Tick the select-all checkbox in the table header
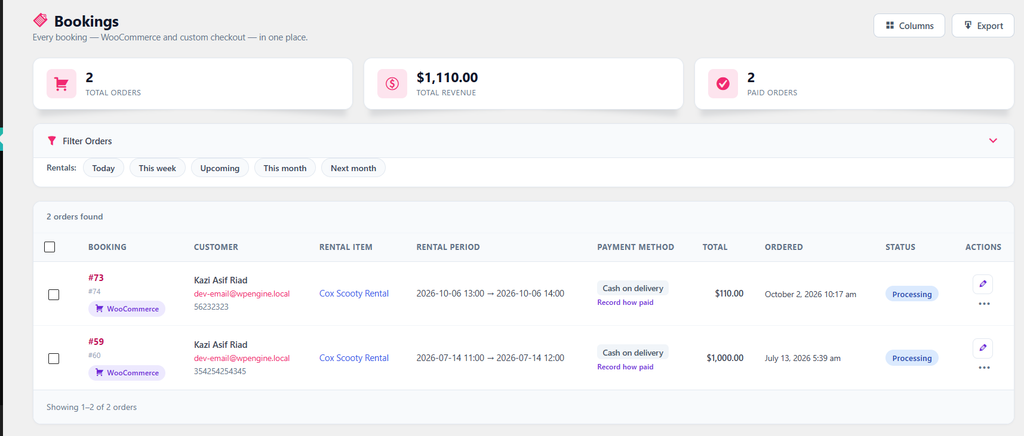This screenshot has width=1024, height=436. 50,247
